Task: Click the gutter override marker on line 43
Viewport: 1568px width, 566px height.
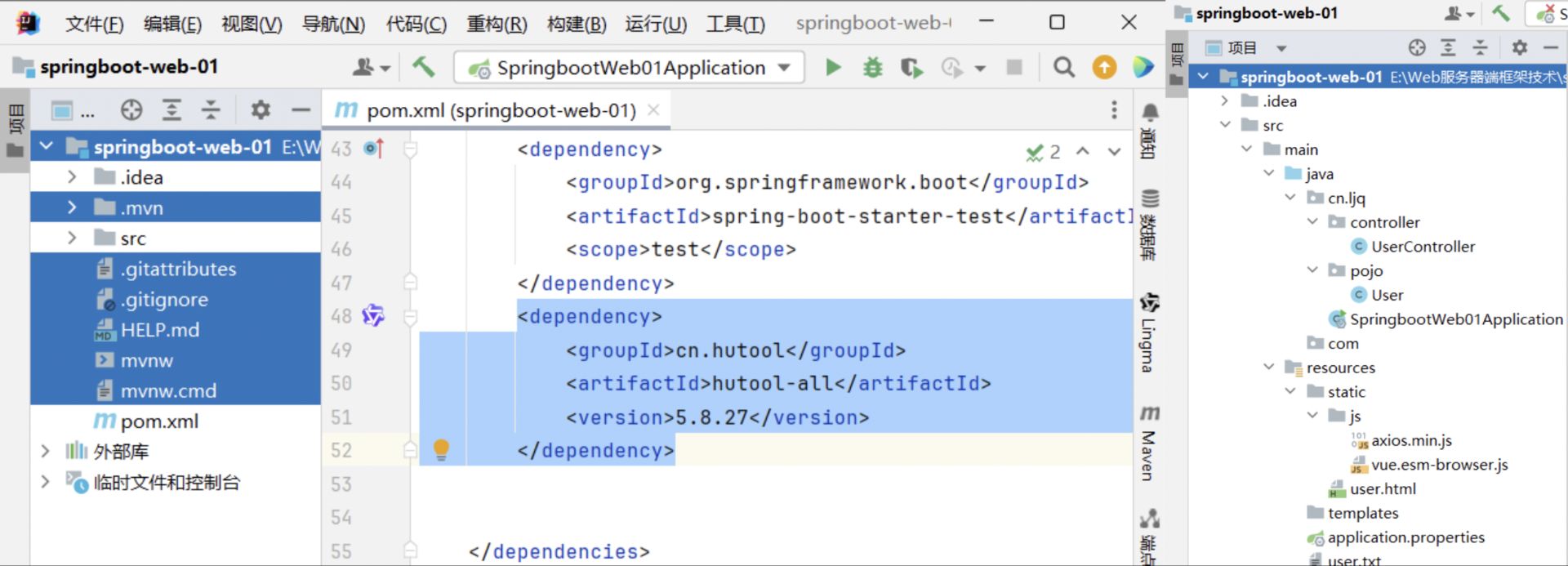Action: 374,149
